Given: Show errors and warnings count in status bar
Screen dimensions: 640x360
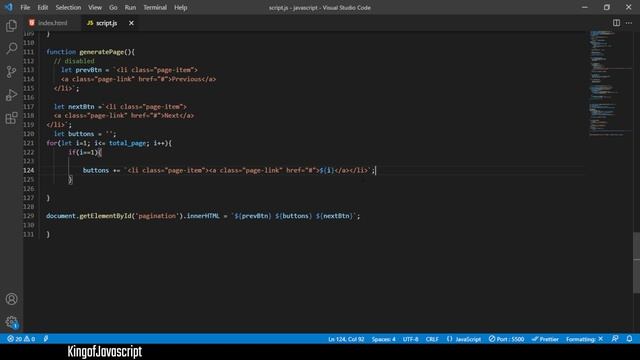Looking at the screenshot, I should [x=21, y=339].
